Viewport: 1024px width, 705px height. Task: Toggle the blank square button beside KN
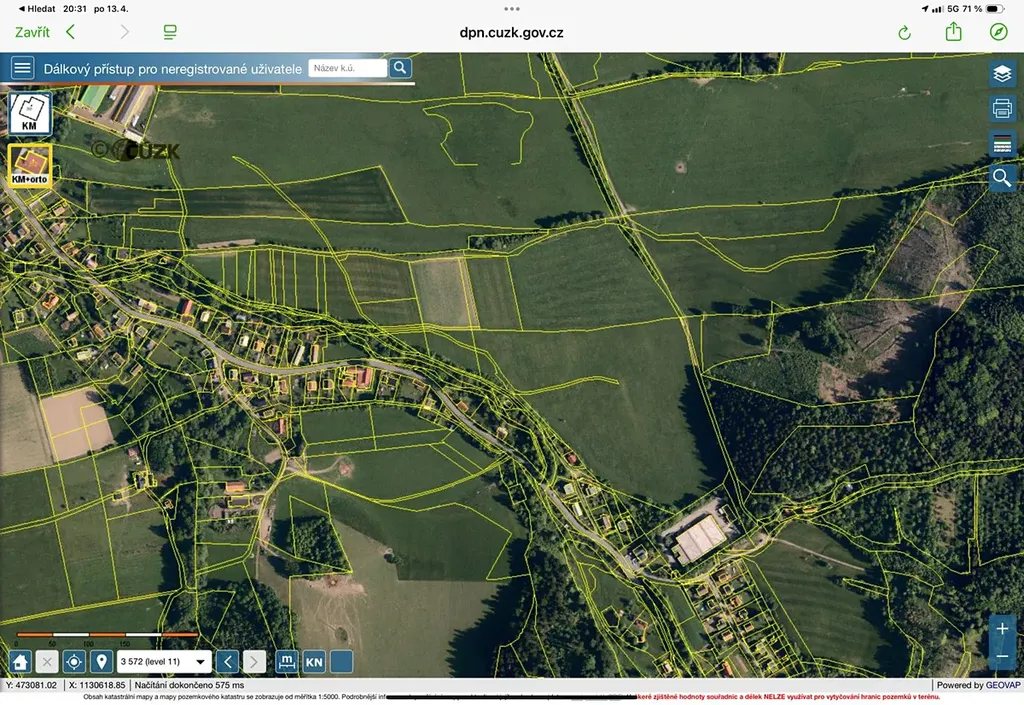pyautogui.click(x=341, y=662)
